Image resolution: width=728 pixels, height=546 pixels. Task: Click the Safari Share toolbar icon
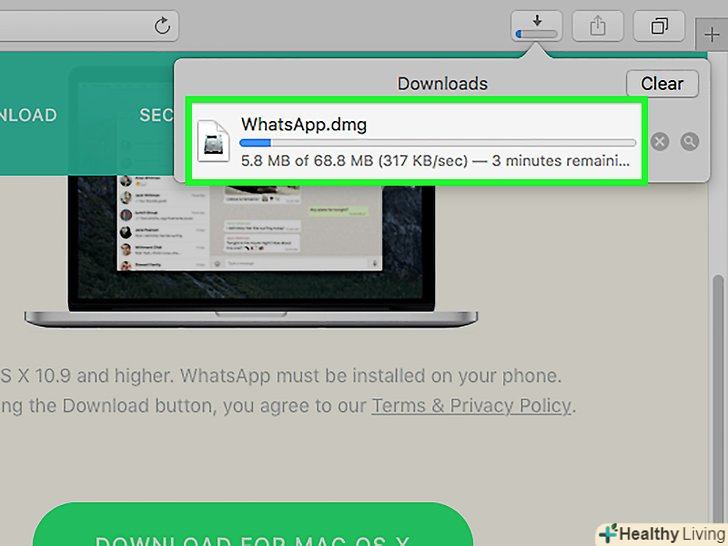tap(598, 26)
